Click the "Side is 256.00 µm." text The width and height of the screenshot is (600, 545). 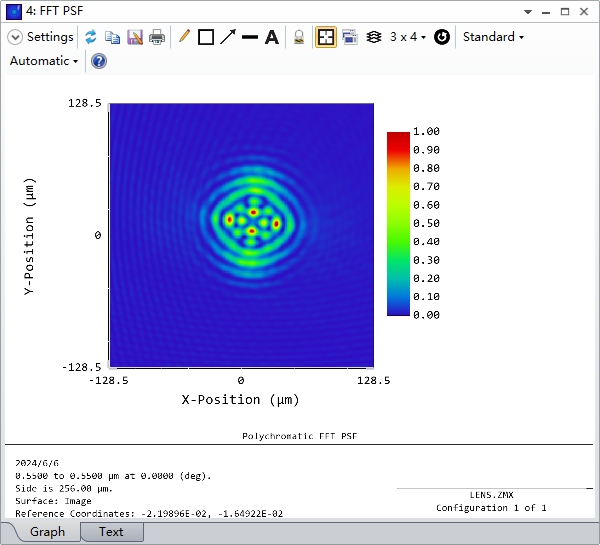coord(64,489)
